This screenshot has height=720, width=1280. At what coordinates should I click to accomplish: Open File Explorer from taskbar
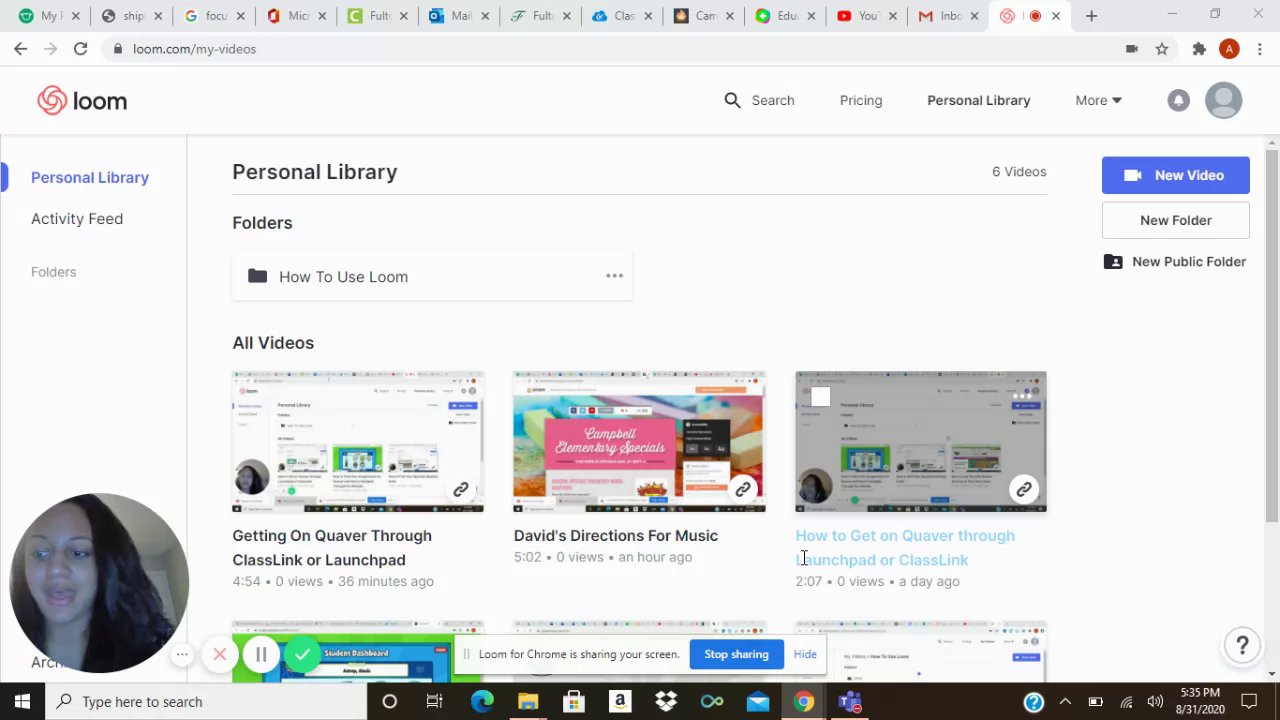(528, 701)
